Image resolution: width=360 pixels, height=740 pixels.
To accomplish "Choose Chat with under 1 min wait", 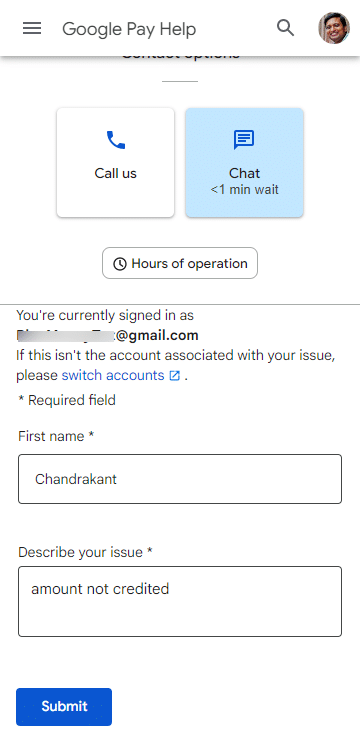I will (x=244, y=163).
